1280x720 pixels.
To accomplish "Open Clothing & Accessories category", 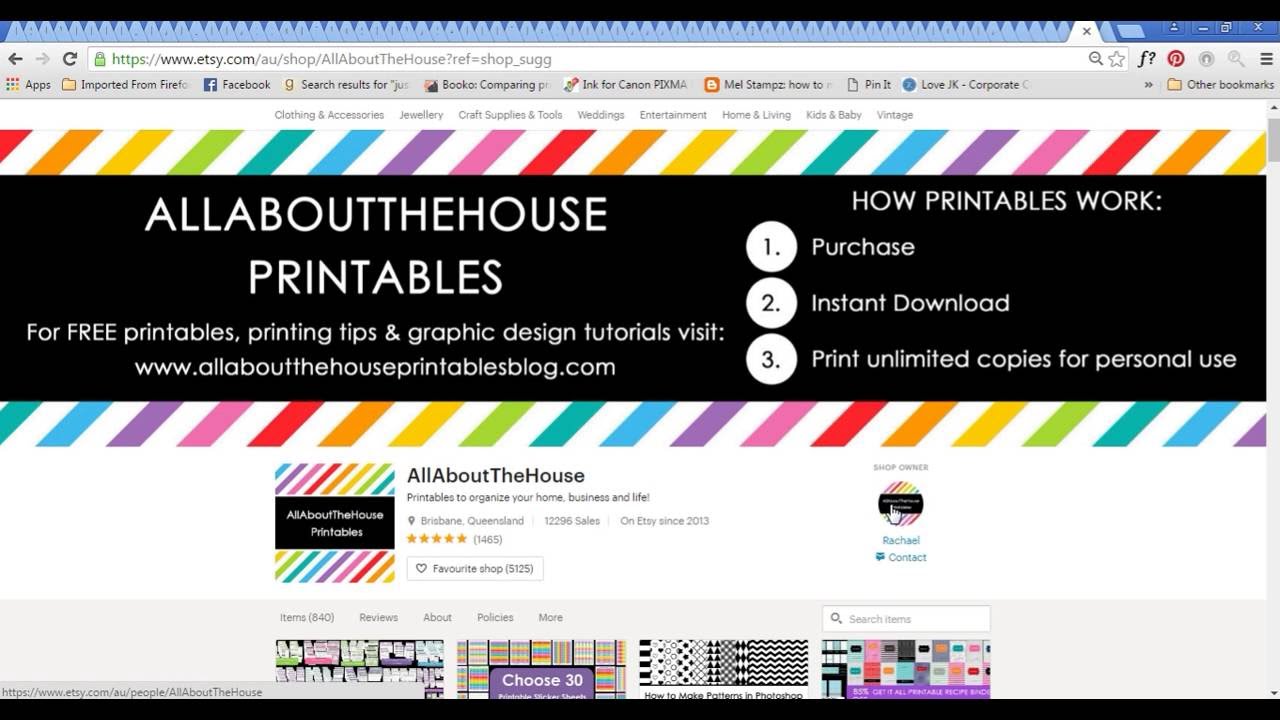I will (329, 115).
